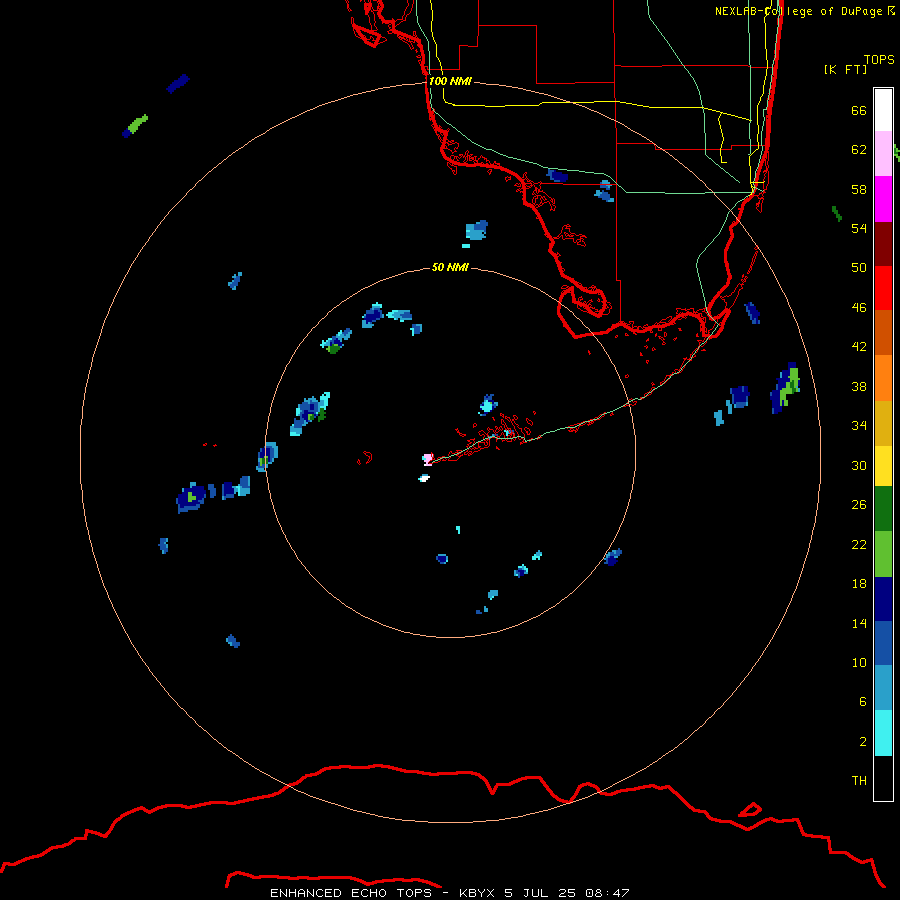Click the 18 value on the legend

point(859,584)
